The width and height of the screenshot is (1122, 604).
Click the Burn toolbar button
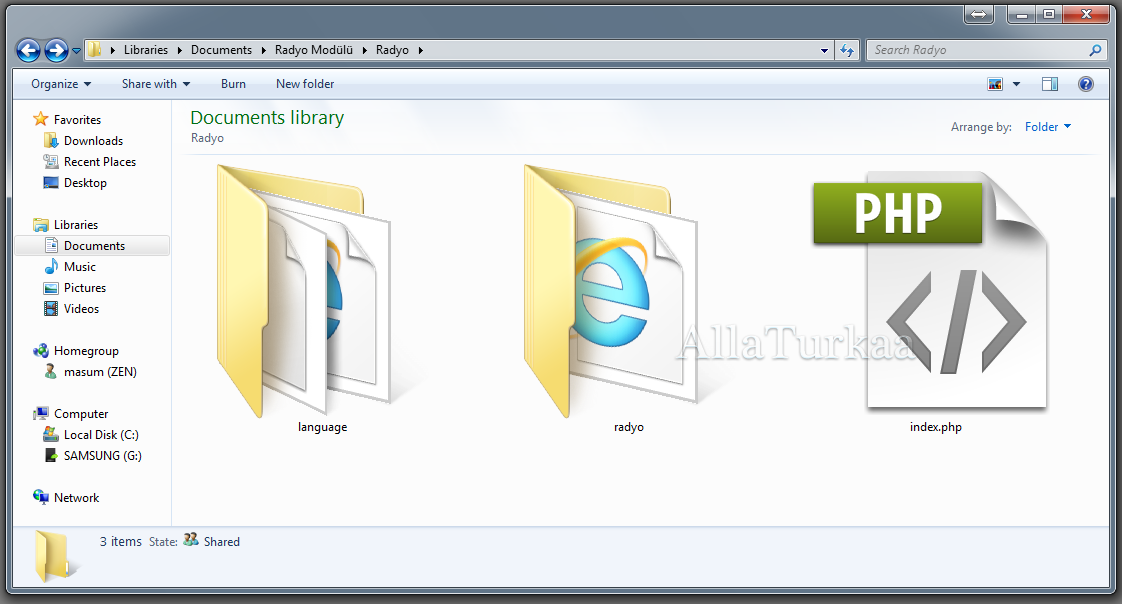coord(233,84)
